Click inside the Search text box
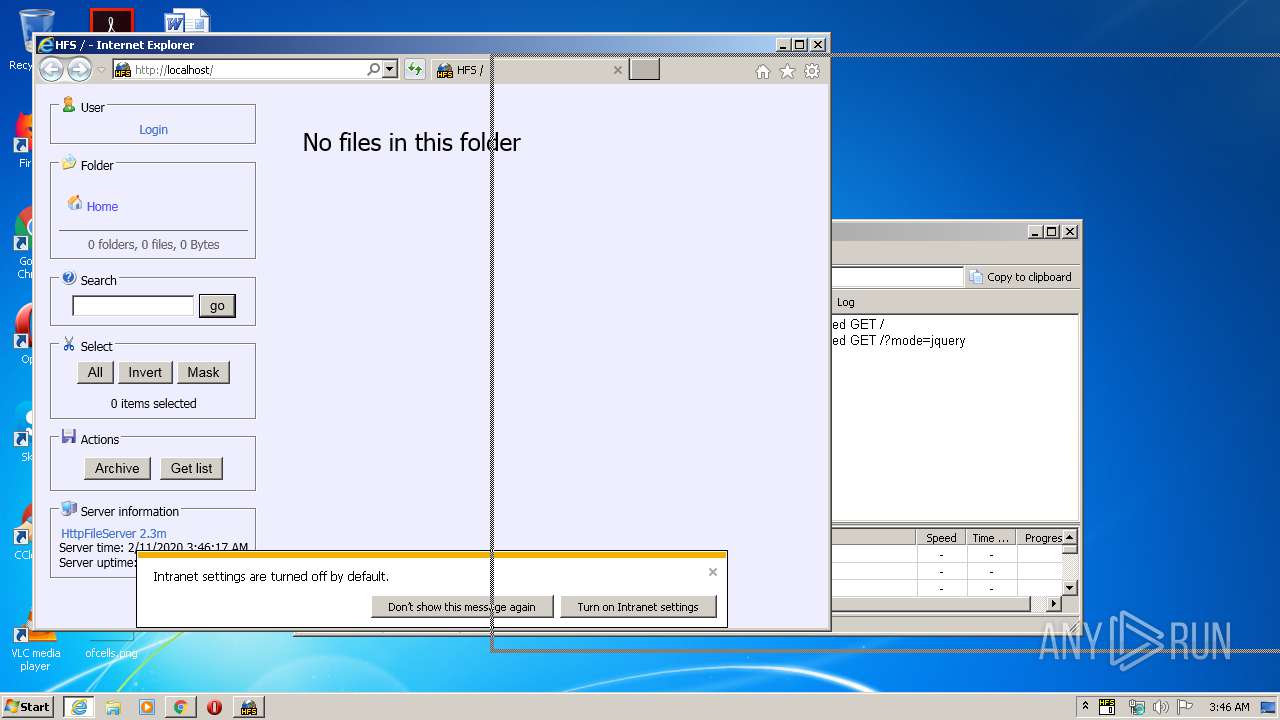This screenshot has width=1280, height=720. [133, 306]
